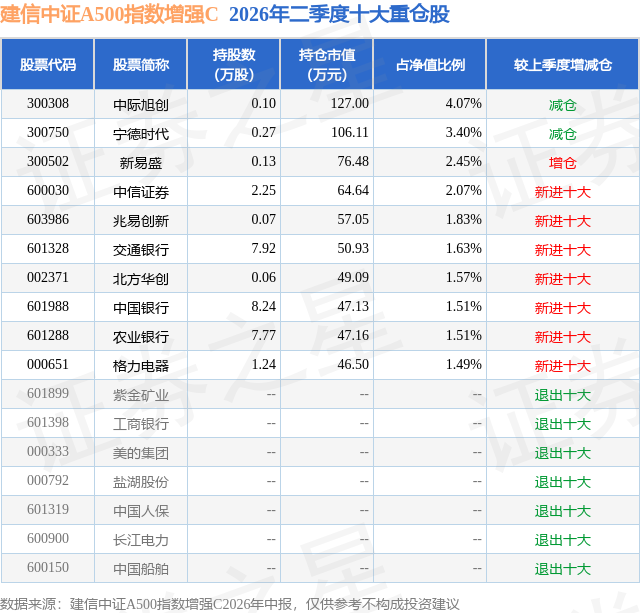The image size is (640, 613).
Task: Click 新进十大 label for 格力电器
Action: click(x=562, y=365)
